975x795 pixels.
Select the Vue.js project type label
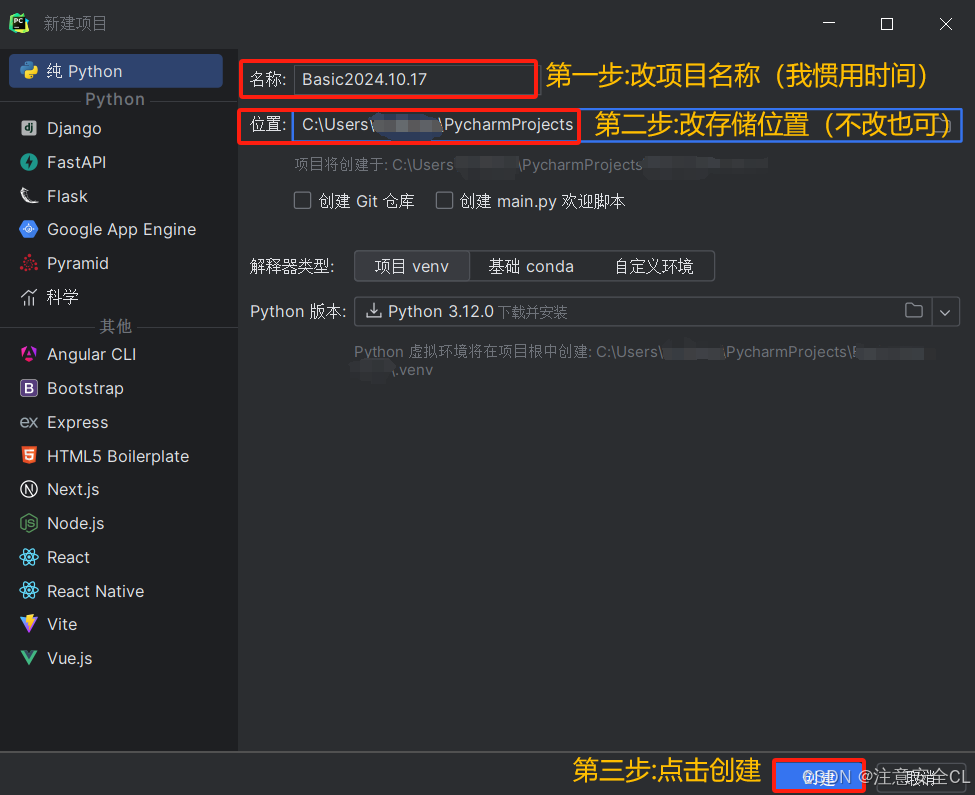70,658
